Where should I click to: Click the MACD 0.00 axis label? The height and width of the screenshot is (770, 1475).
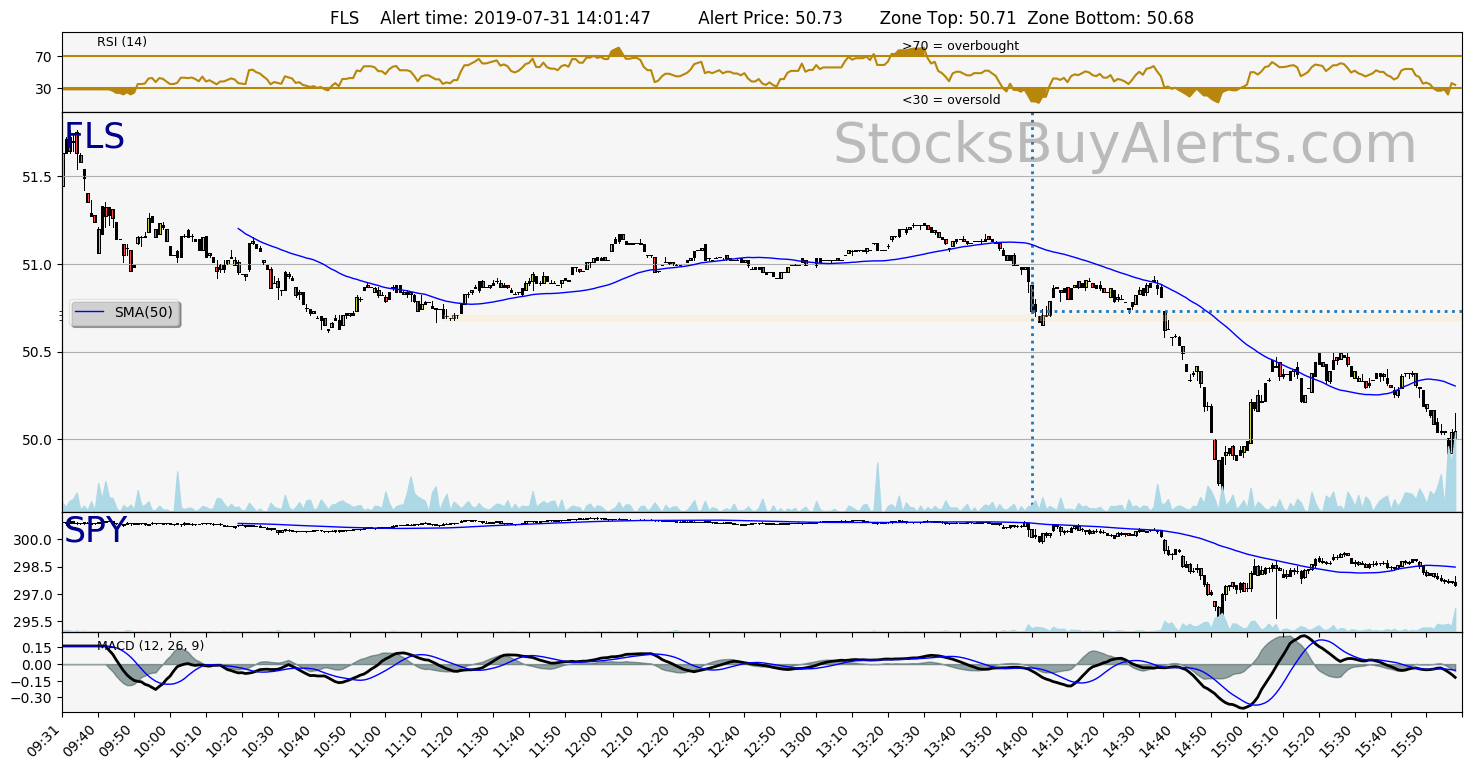[37, 665]
